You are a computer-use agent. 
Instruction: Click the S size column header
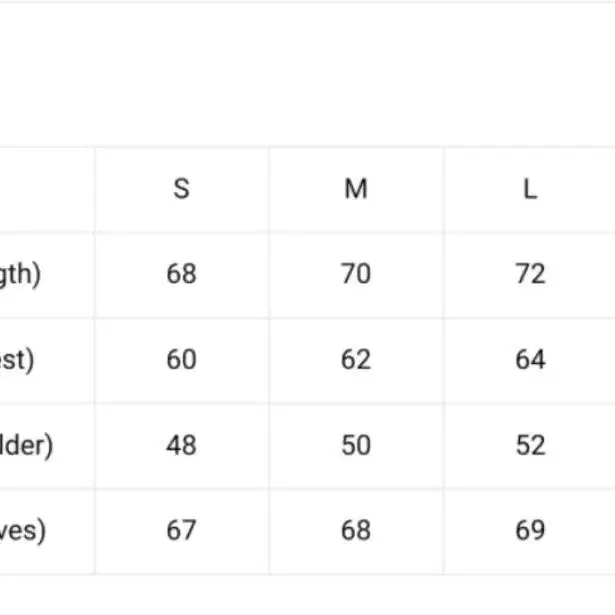pos(181,189)
